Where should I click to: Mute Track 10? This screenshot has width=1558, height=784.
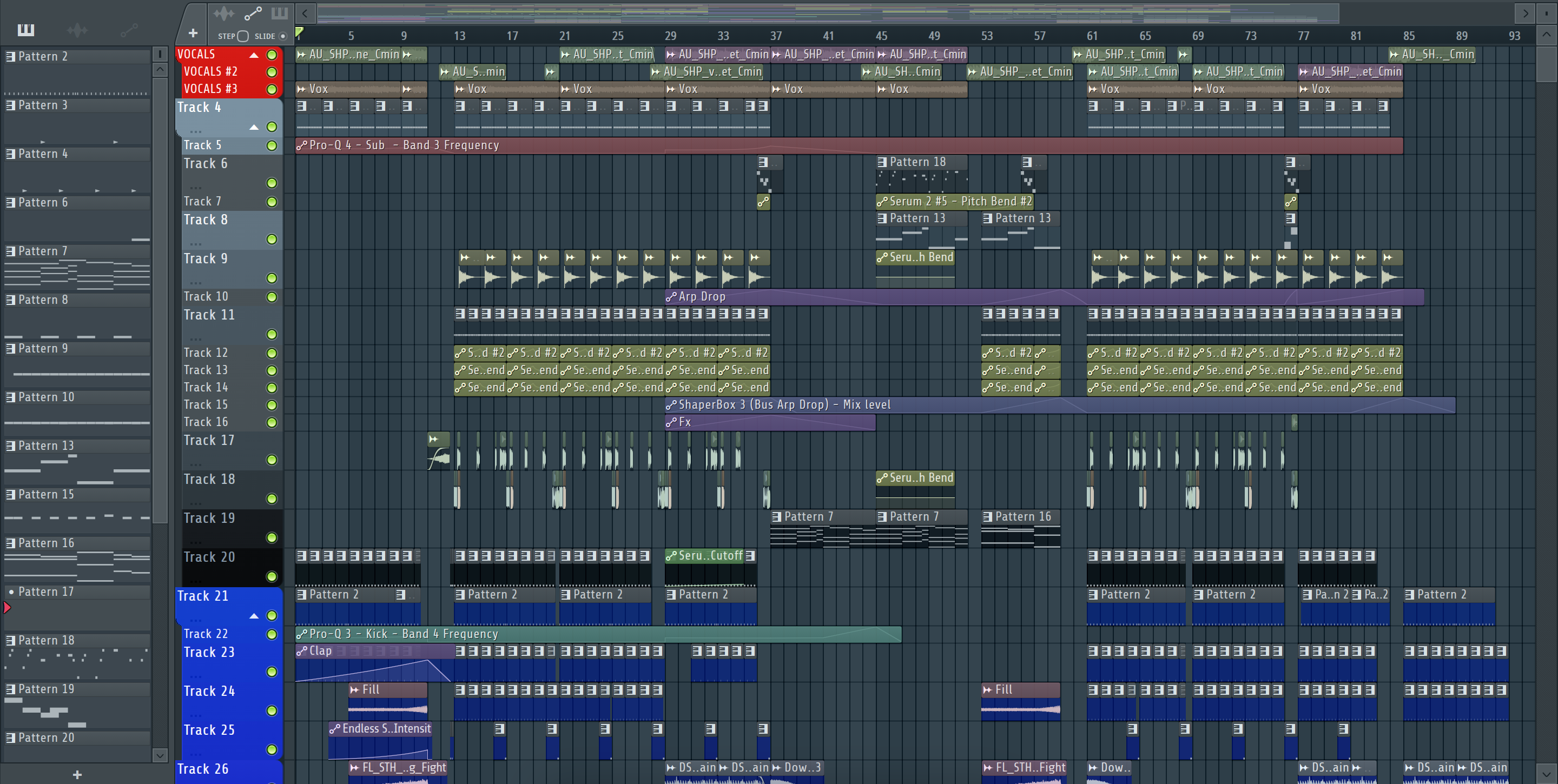[x=272, y=297]
